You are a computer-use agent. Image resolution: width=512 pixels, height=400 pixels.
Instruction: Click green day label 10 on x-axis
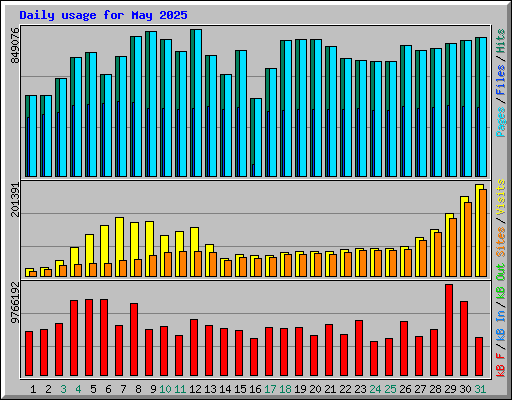click(x=165, y=389)
